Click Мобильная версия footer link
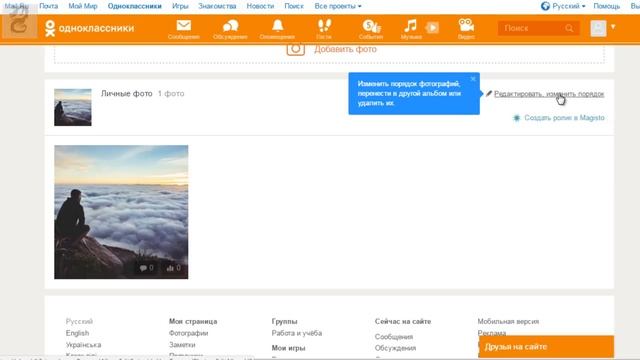 (x=508, y=322)
